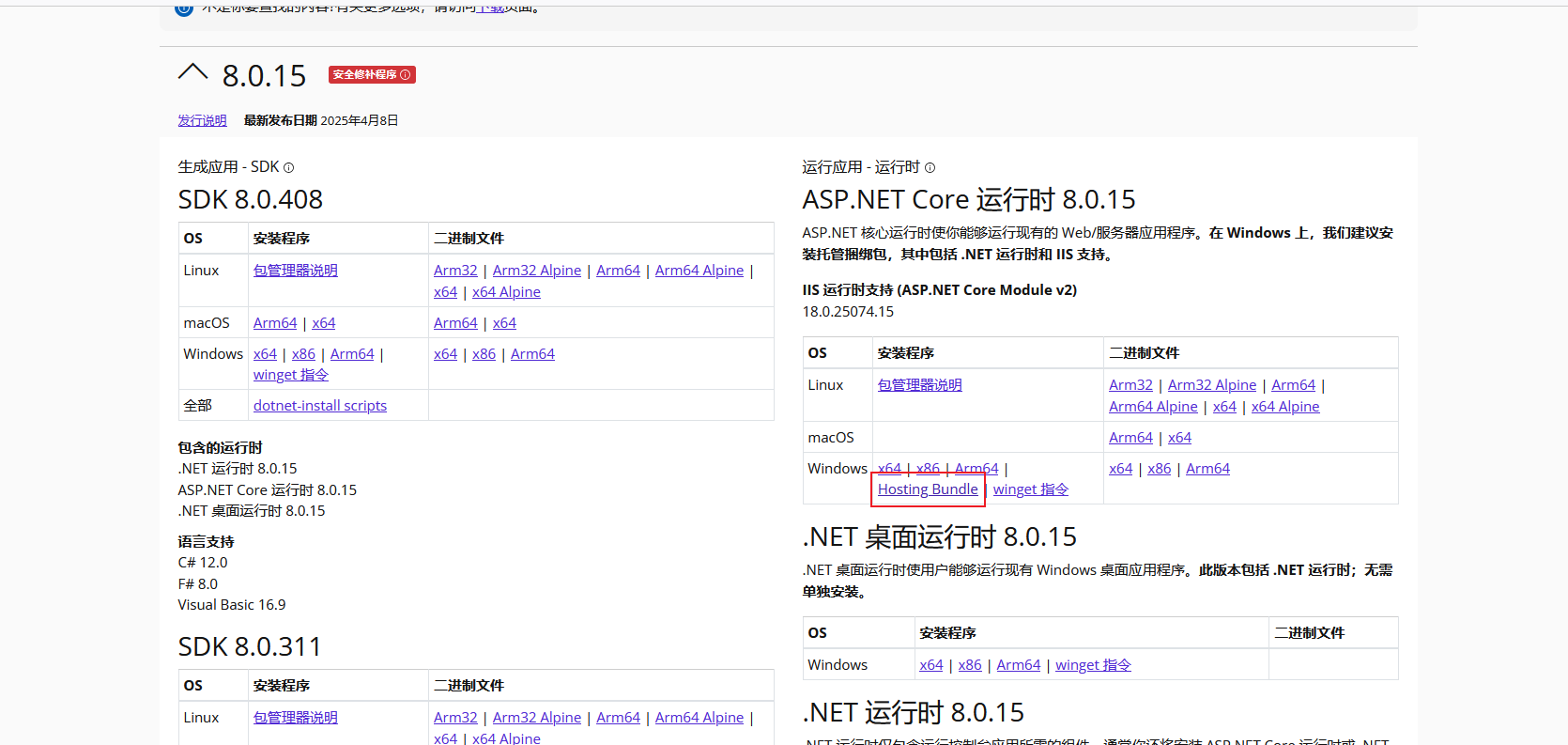Download SDK 8.0.408 Linux Arm64 Alpine binary
Viewport: 1568px width, 745px height.
699,271
